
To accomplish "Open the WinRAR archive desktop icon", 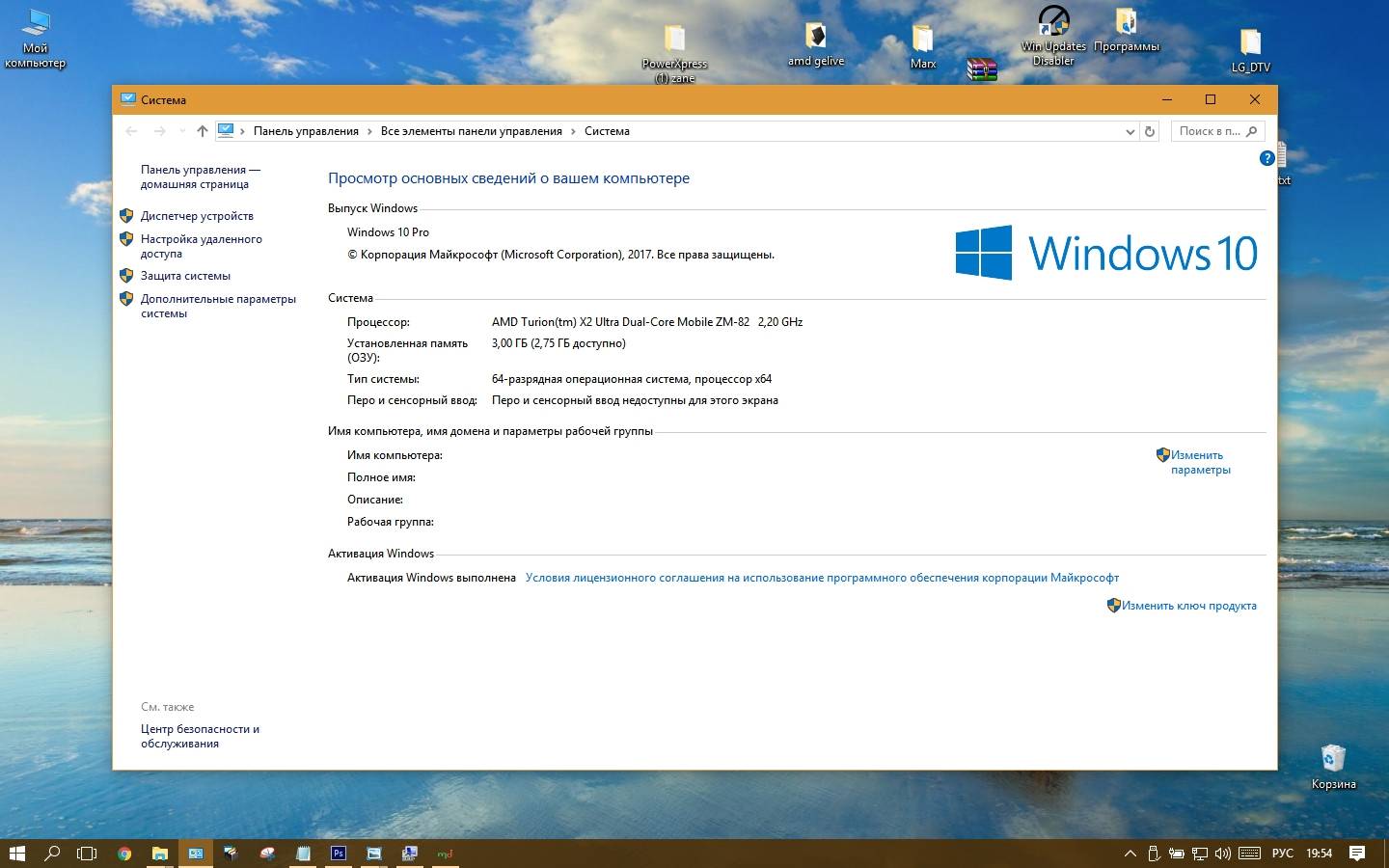I will coord(982,69).
